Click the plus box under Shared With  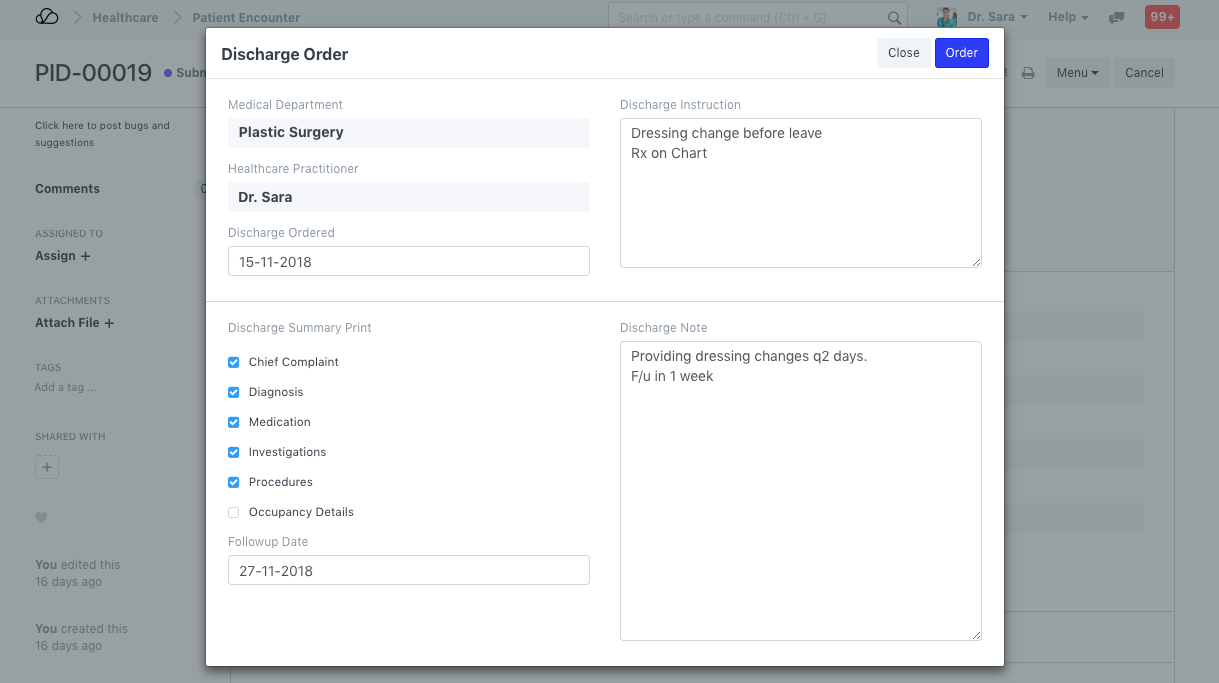click(47, 467)
